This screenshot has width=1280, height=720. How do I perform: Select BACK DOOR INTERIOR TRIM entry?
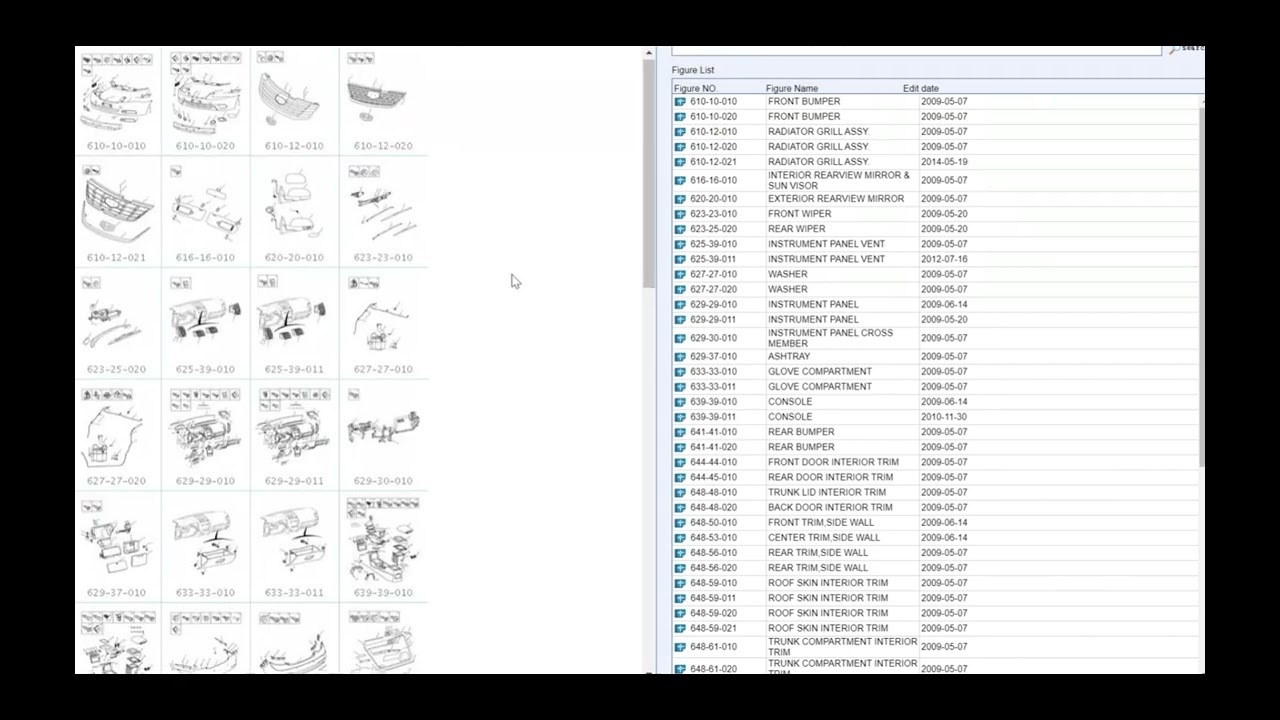click(830, 507)
